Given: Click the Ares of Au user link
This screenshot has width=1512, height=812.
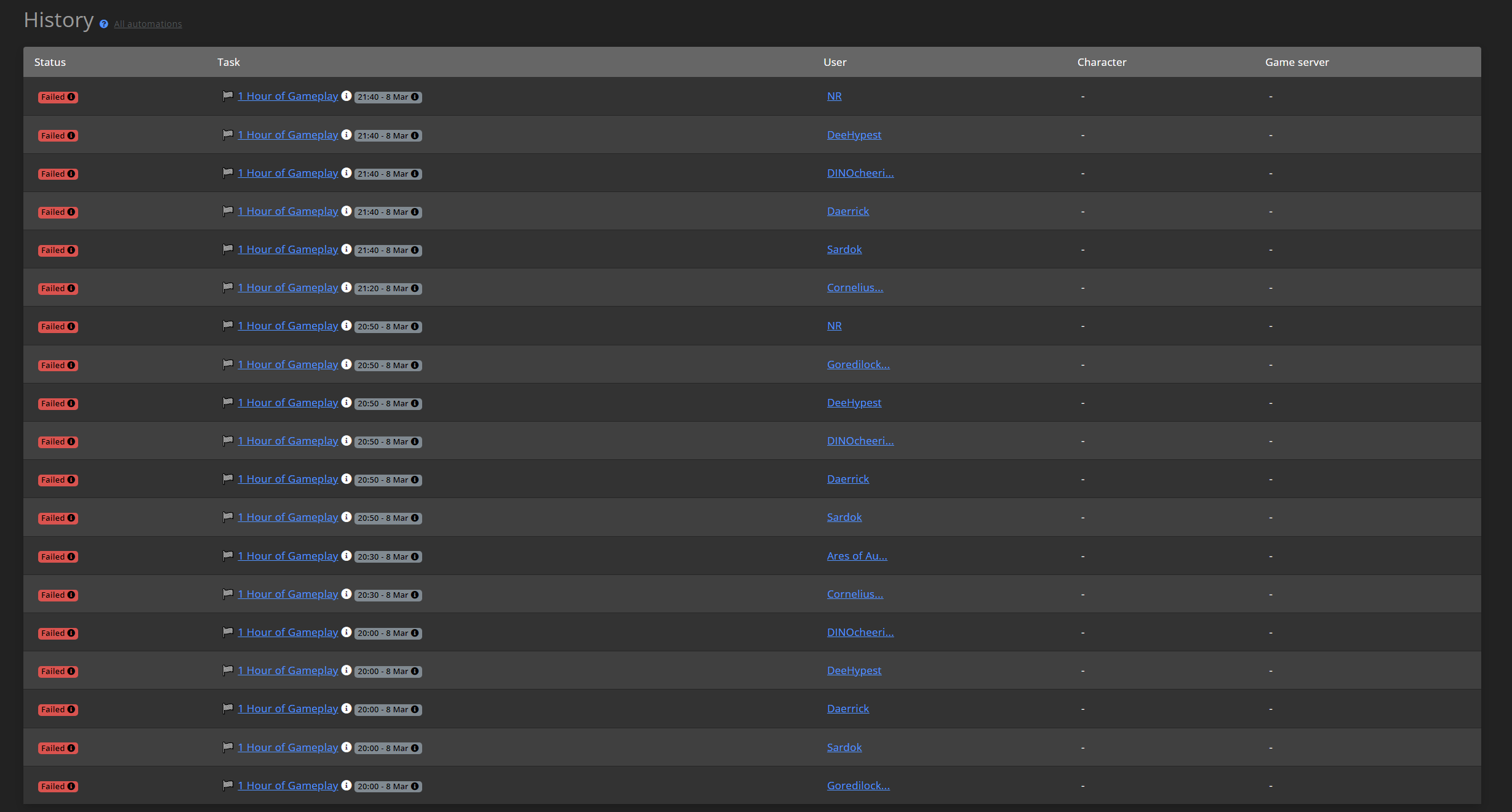Looking at the screenshot, I should [857, 555].
